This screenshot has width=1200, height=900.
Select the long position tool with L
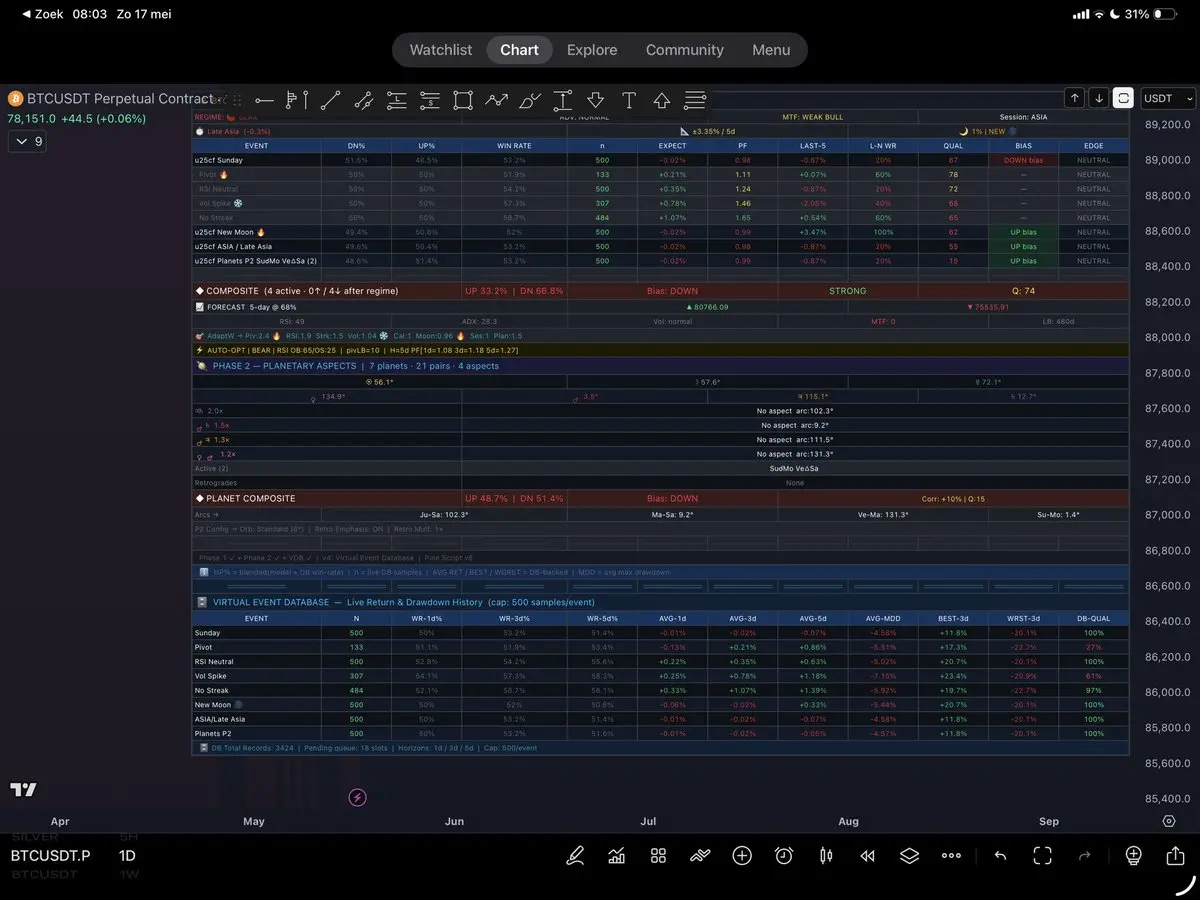pos(397,100)
